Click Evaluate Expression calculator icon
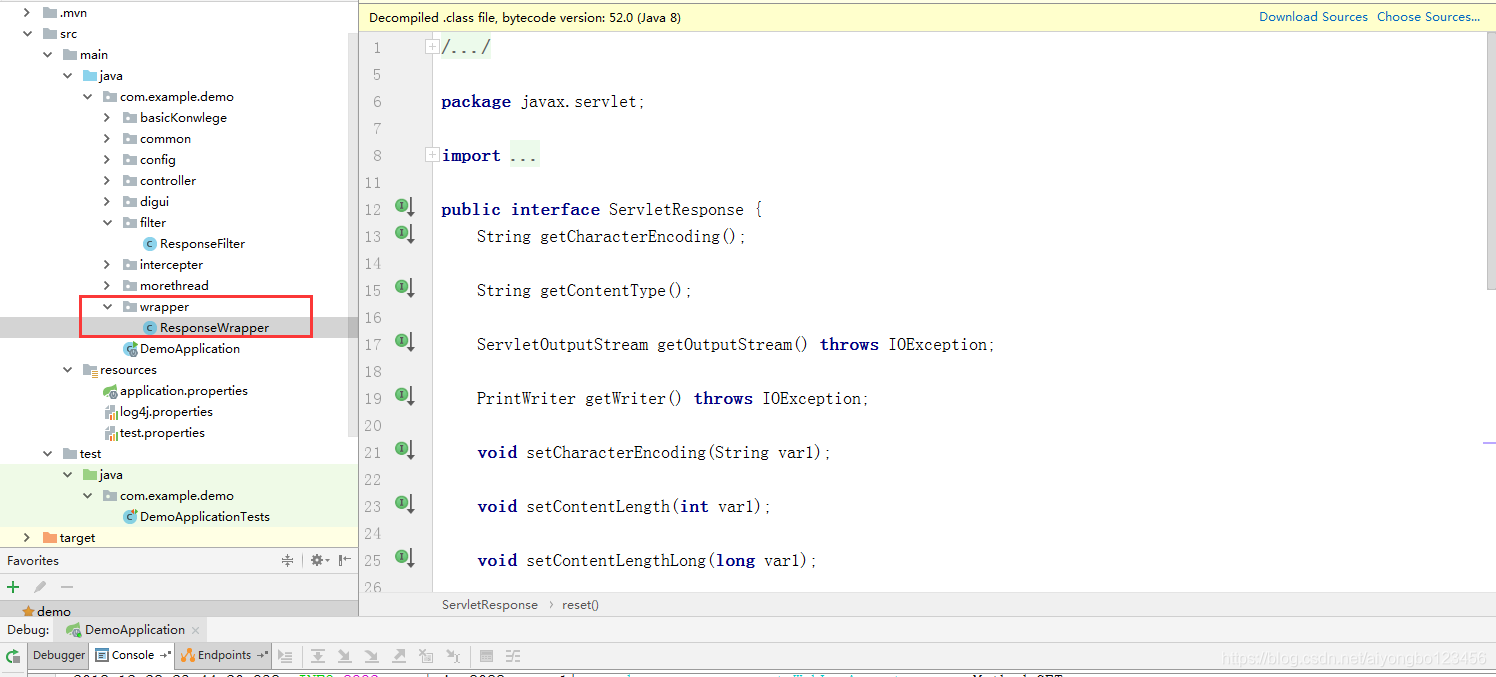The image size is (1496, 677). pos(487,656)
